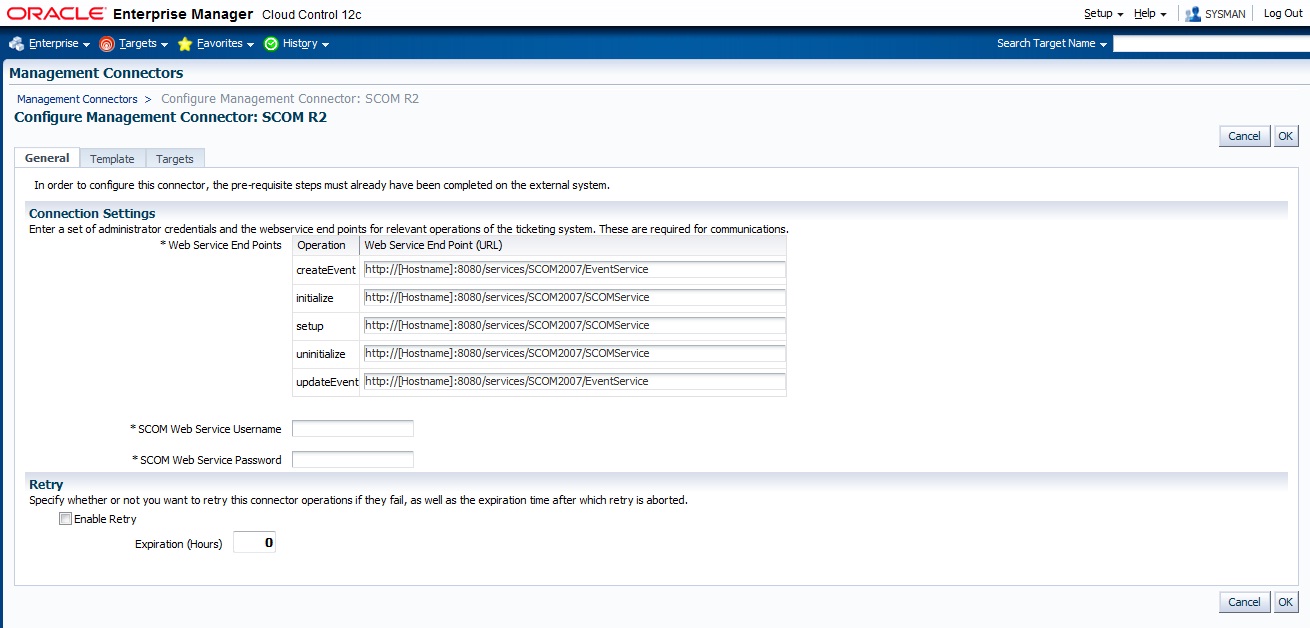Switch to the Targets tab
Screen dimensions: 1310x628
[175, 159]
